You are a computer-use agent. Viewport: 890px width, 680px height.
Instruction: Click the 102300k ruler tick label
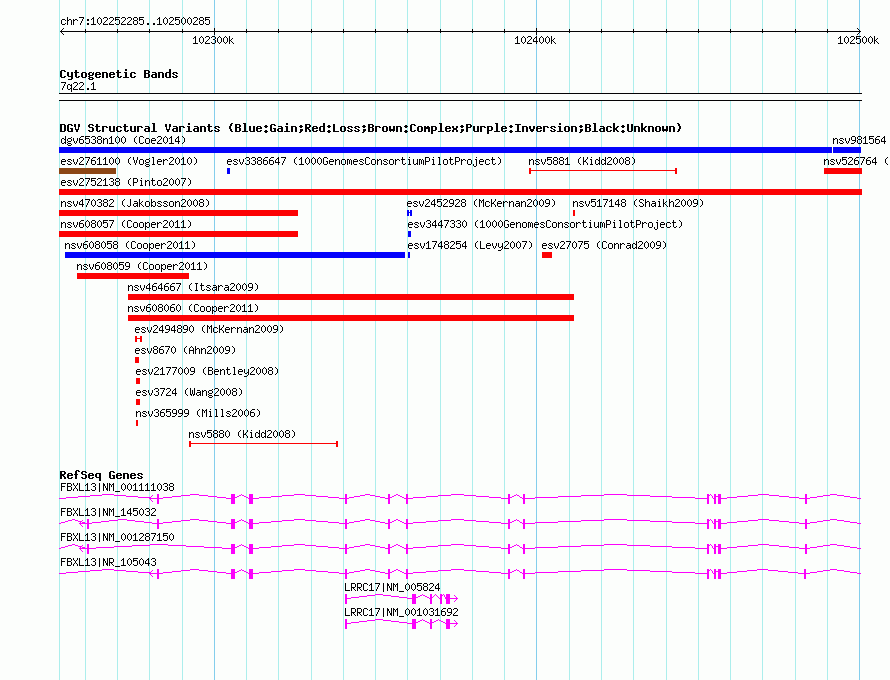point(213,40)
